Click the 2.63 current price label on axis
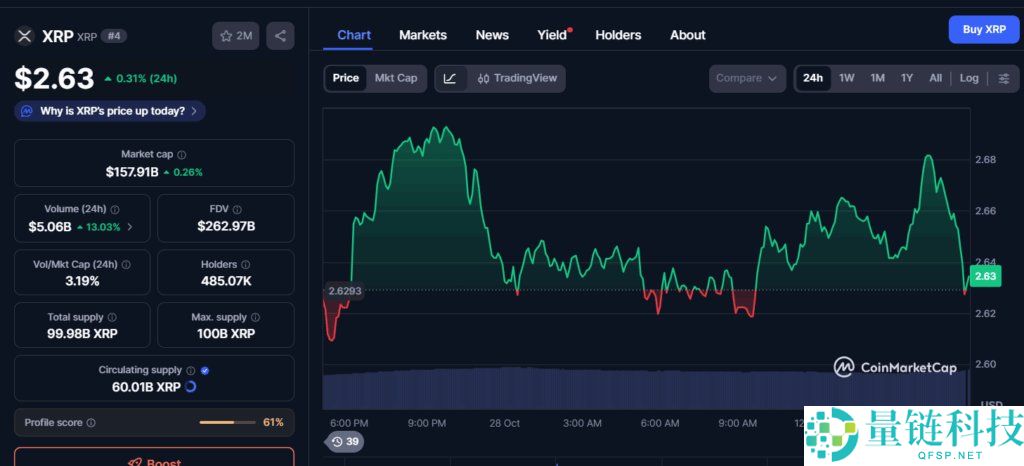This screenshot has height=466, width=1024. (985, 276)
